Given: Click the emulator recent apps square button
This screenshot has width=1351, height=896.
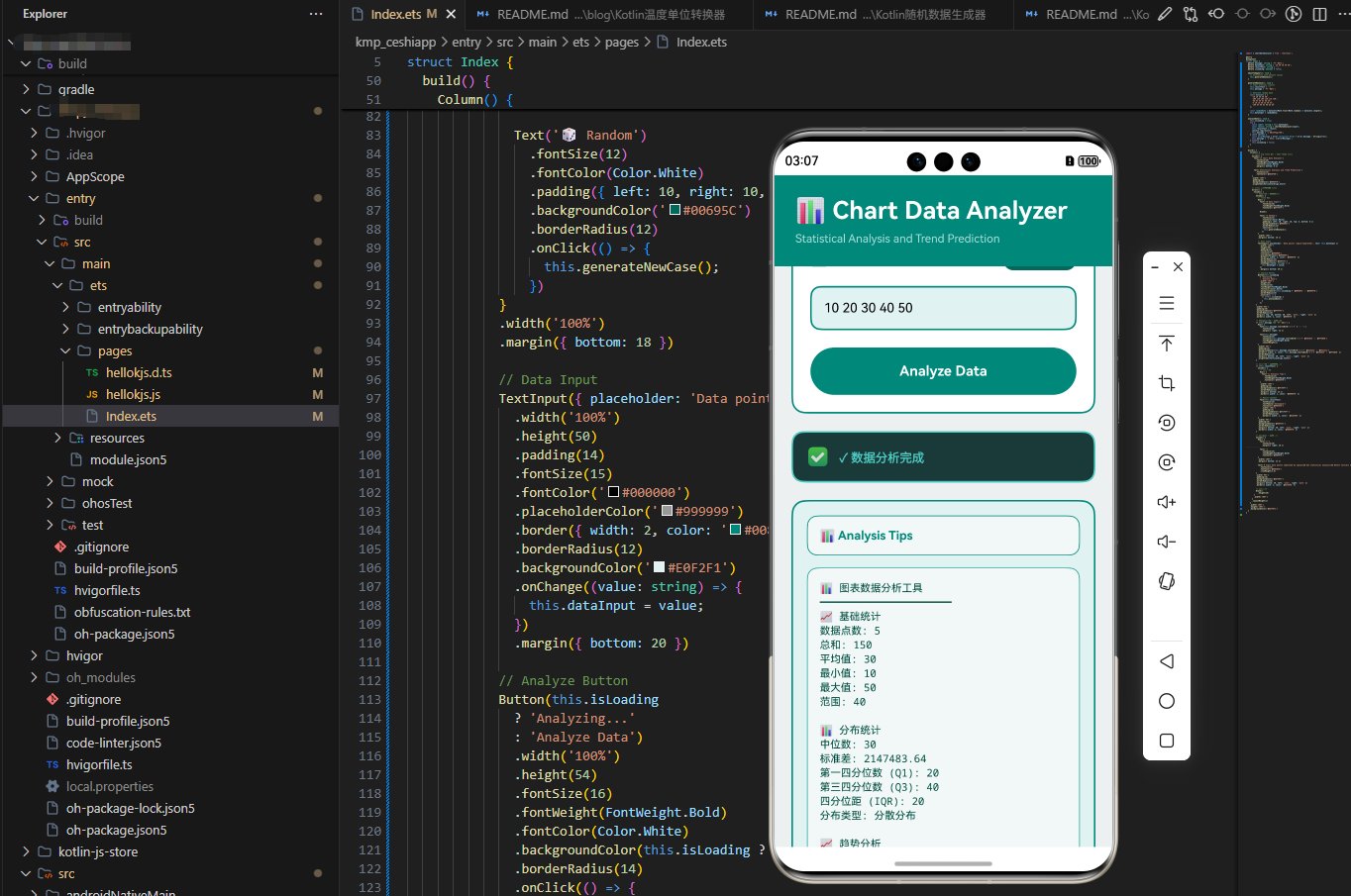Looking at the screenshot, I should coord(1167,741).
